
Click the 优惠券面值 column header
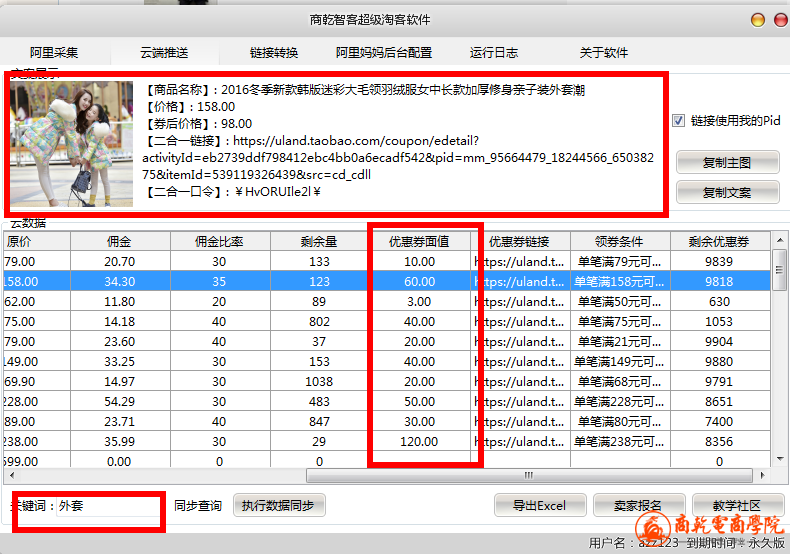[x=419, y=241]
